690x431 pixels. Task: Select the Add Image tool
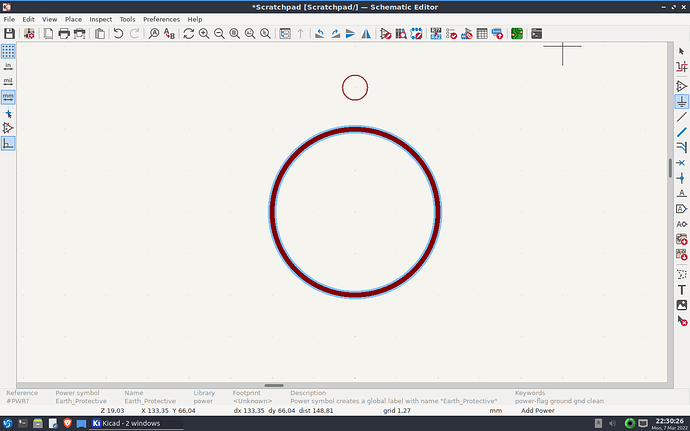point(682,305)
